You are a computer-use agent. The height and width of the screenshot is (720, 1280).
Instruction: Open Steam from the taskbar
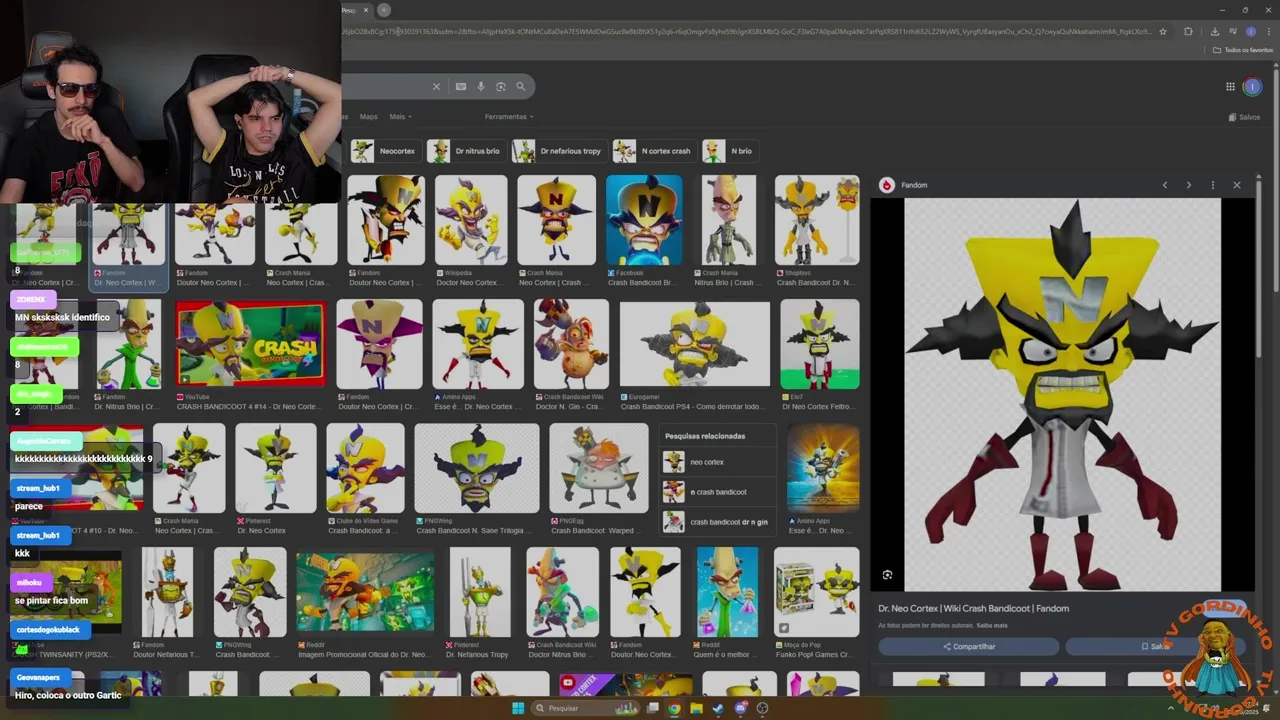tap(718, 708)
